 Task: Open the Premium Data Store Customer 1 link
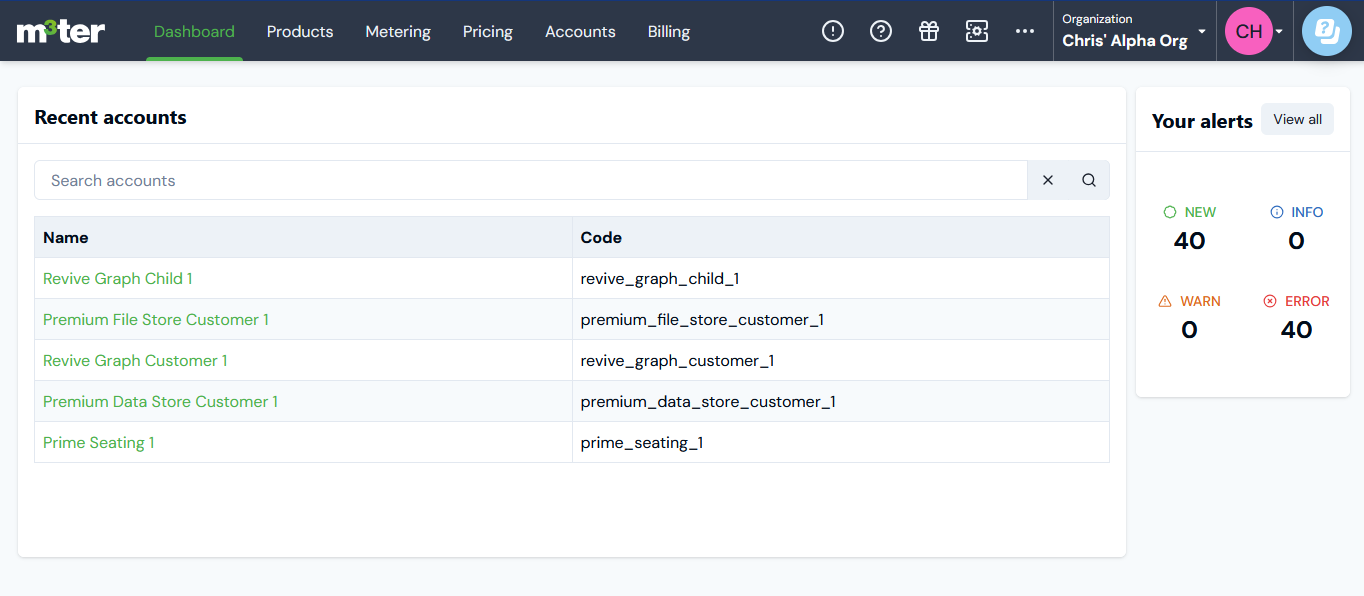click(x=160, y=401)
